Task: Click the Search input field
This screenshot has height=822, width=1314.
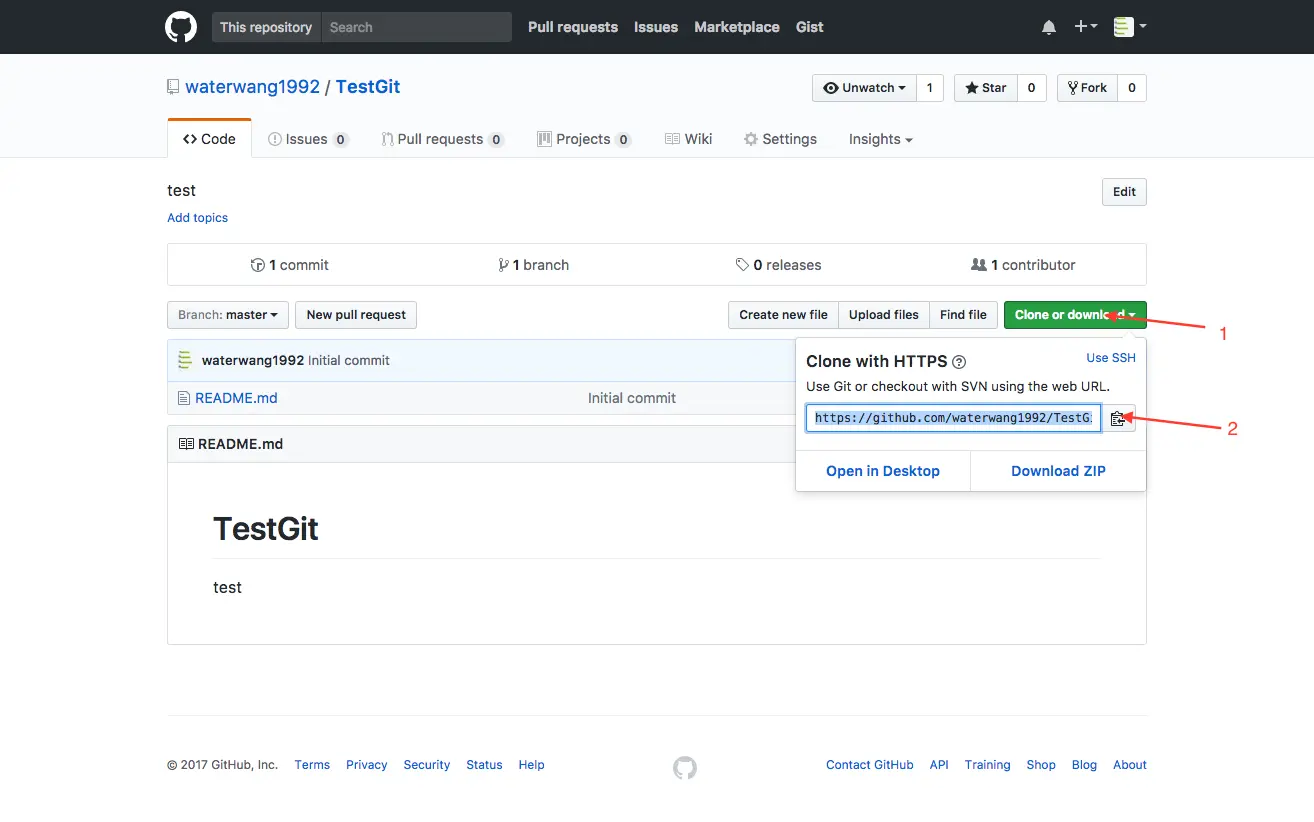Action: point(416,27)
